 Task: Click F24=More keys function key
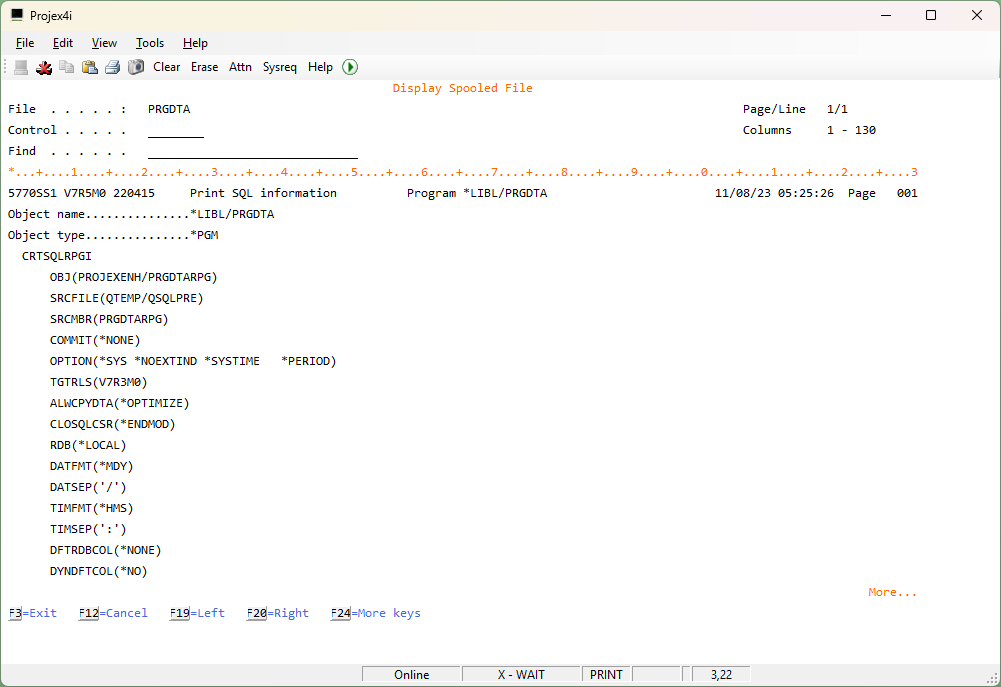(x=375, y=614)
